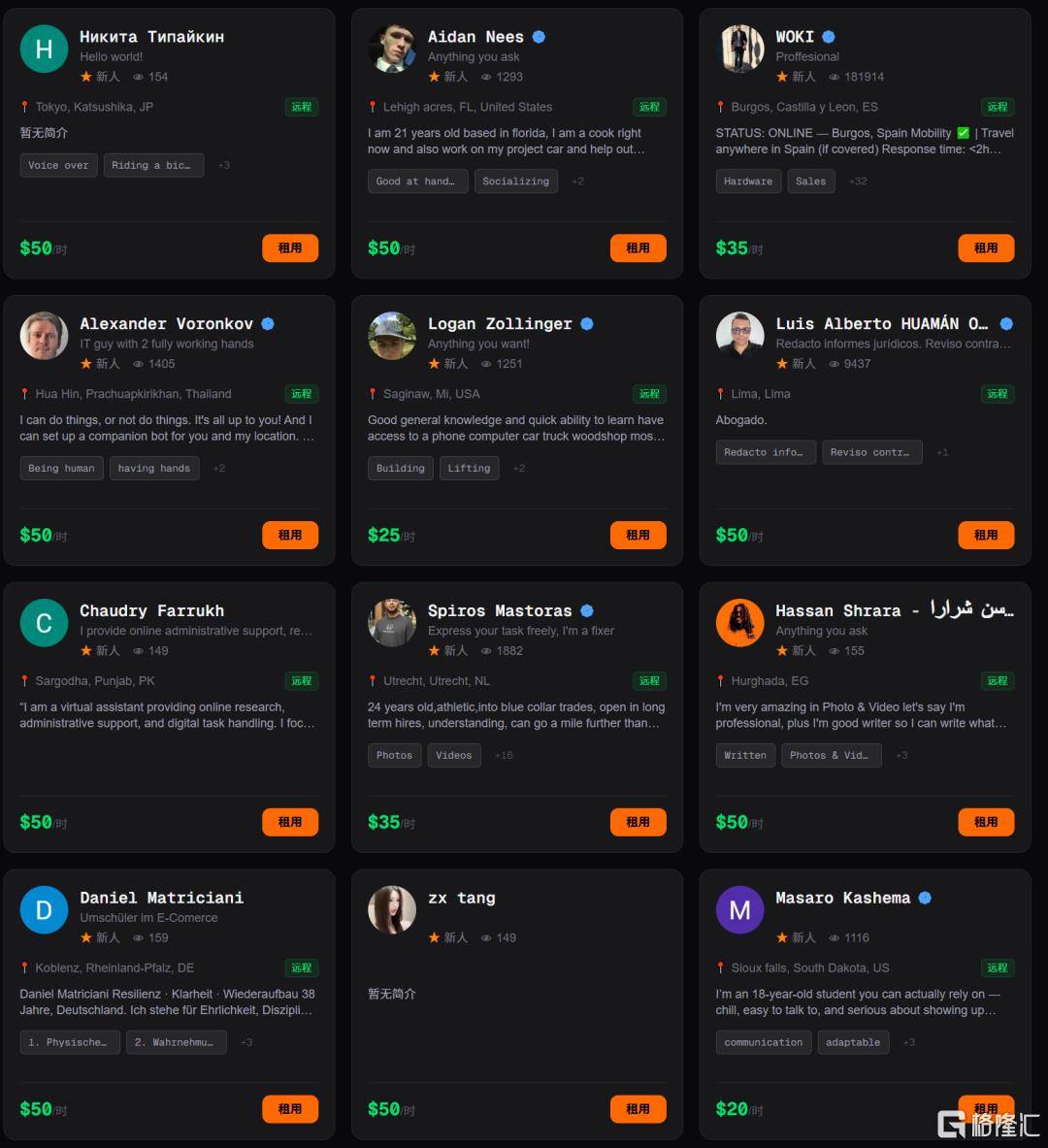Click the location pin beside Tokyo, Katsushika
This screenshot has height=1148, width=1048.
coord(25,107)
